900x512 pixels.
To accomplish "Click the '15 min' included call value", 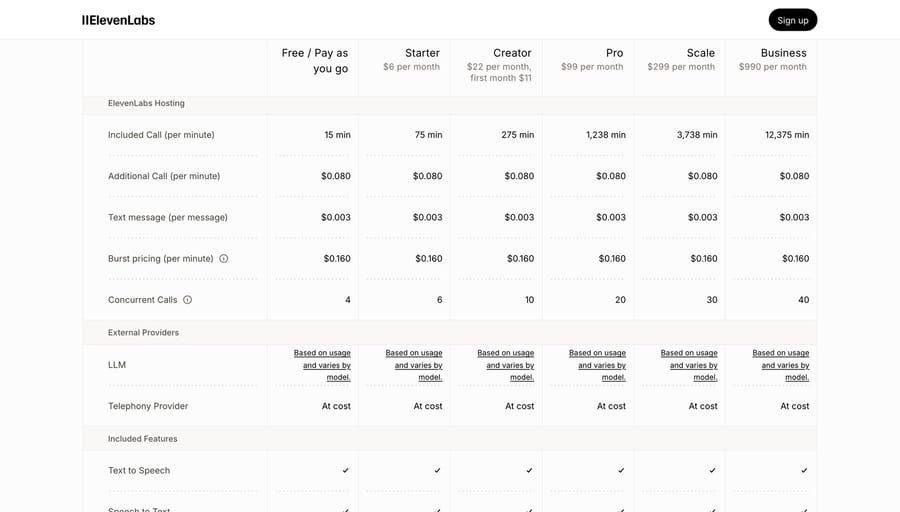I will click(338, 135).
